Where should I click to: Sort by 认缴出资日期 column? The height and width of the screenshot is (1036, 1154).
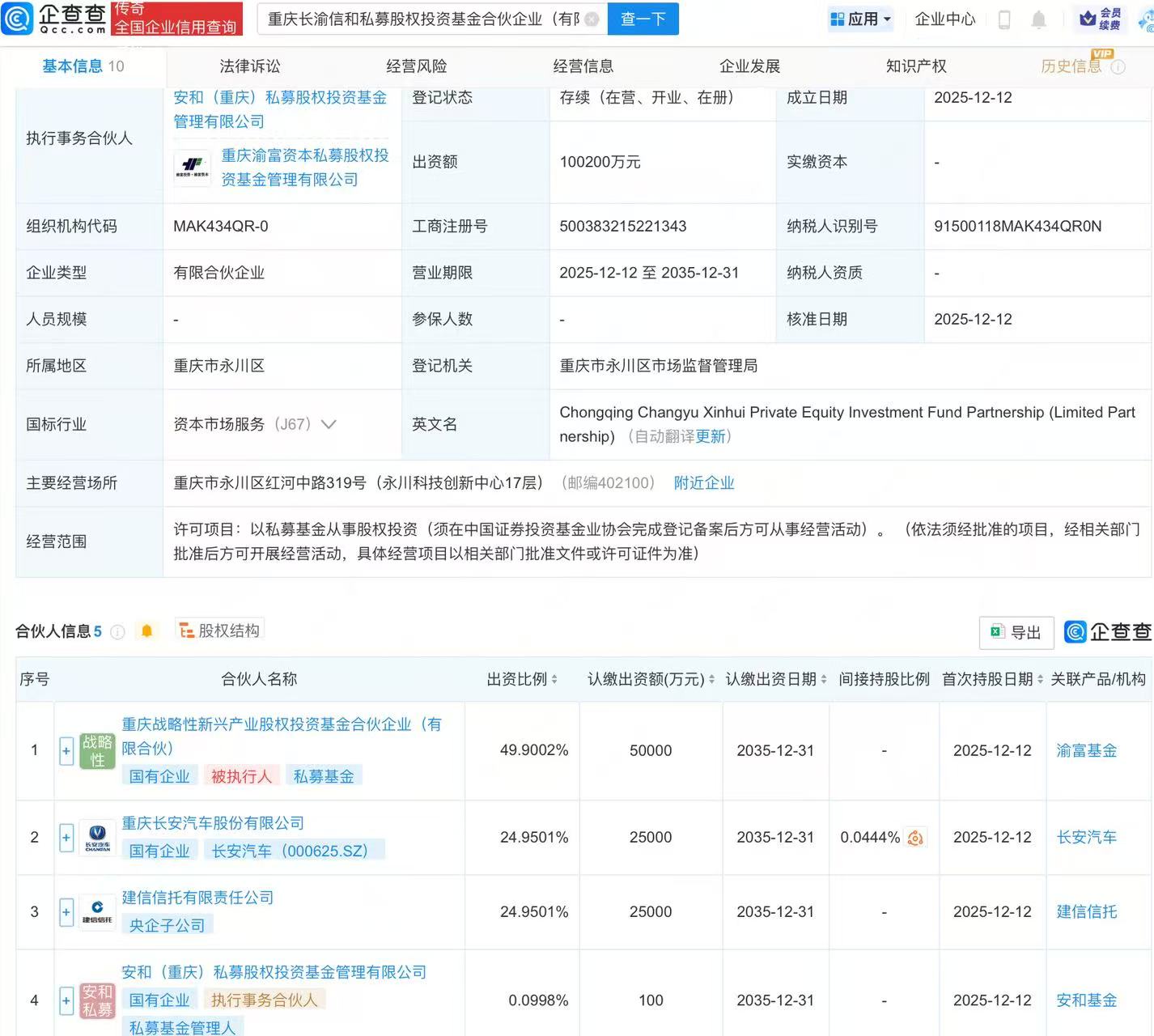pyautogui.click(x=824, y=680)
